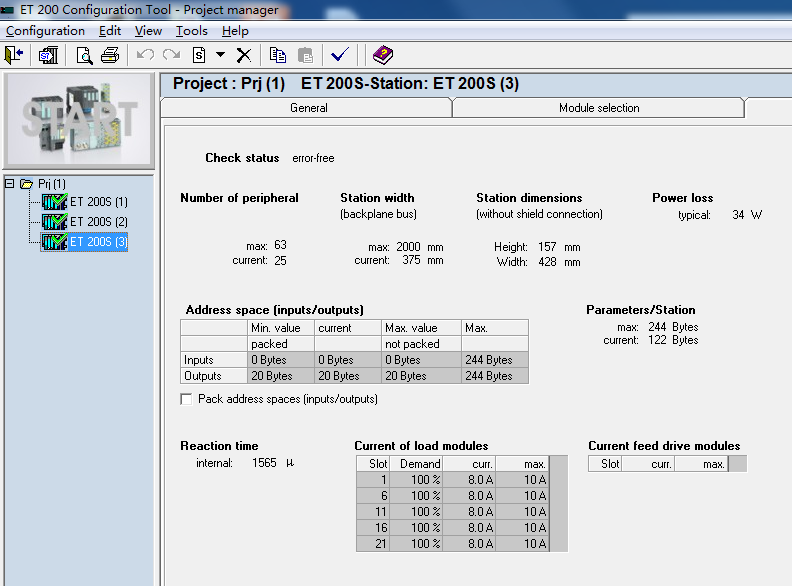Click the power loss 34 W value
The width and height of the screenshot is (792, 586).
[747, 215]
